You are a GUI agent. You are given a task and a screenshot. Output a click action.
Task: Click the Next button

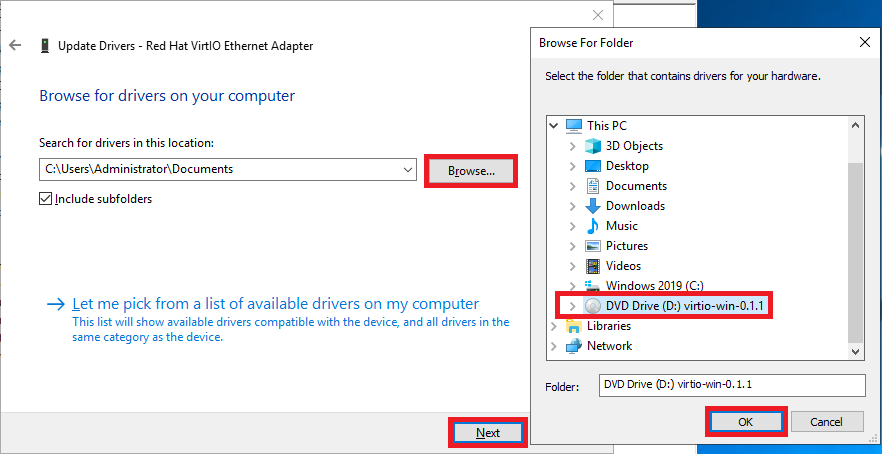click(488, 433)
